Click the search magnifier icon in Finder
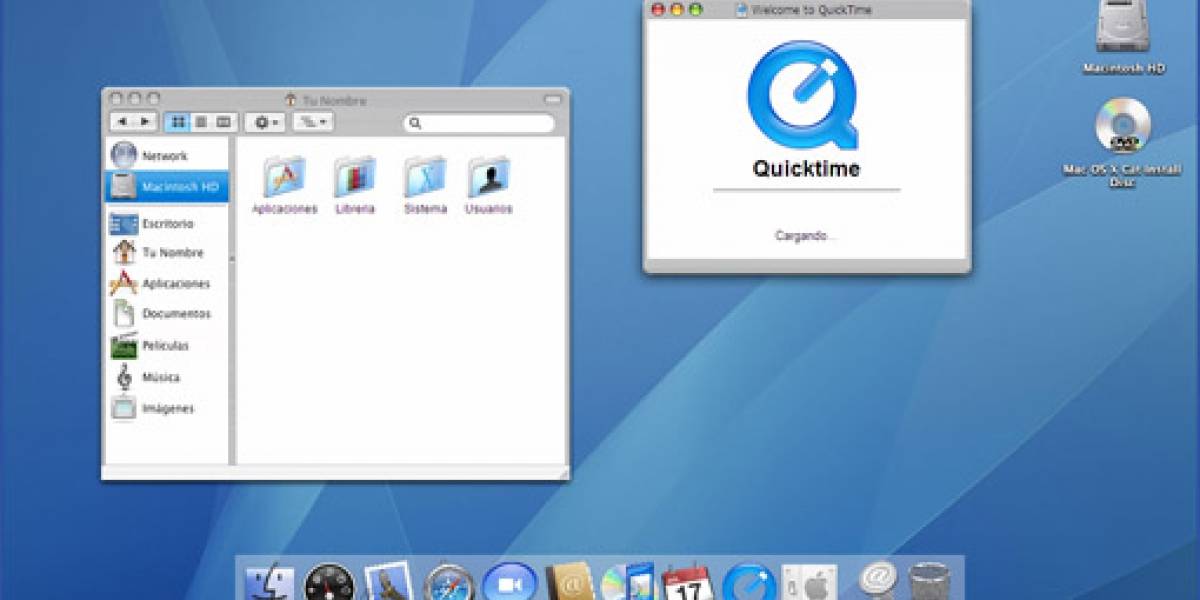 coord(416,123)
